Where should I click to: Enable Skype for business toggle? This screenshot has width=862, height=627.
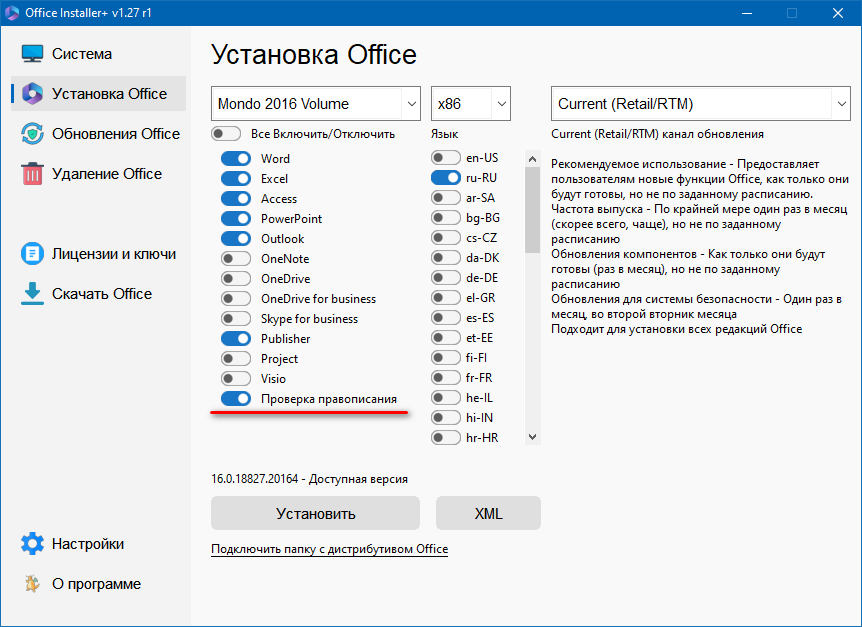(236, 319)
